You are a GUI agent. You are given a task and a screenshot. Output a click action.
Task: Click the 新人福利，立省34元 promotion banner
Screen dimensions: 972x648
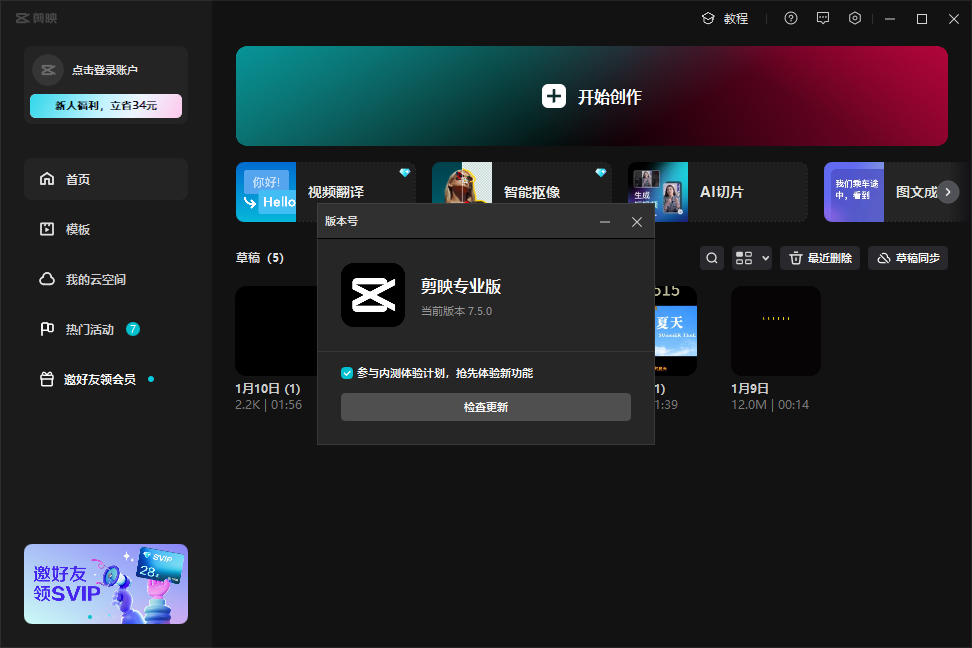[105, 105]
